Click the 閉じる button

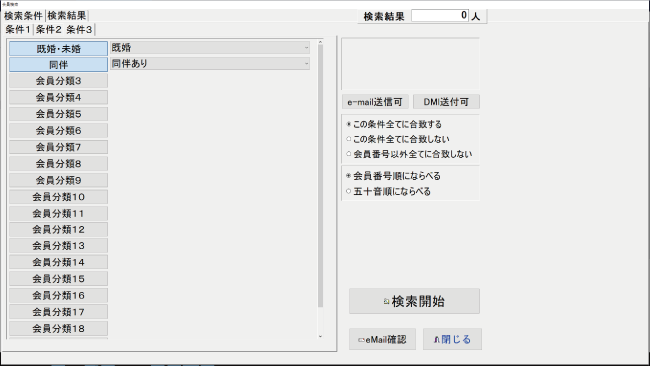pos(452,339)
